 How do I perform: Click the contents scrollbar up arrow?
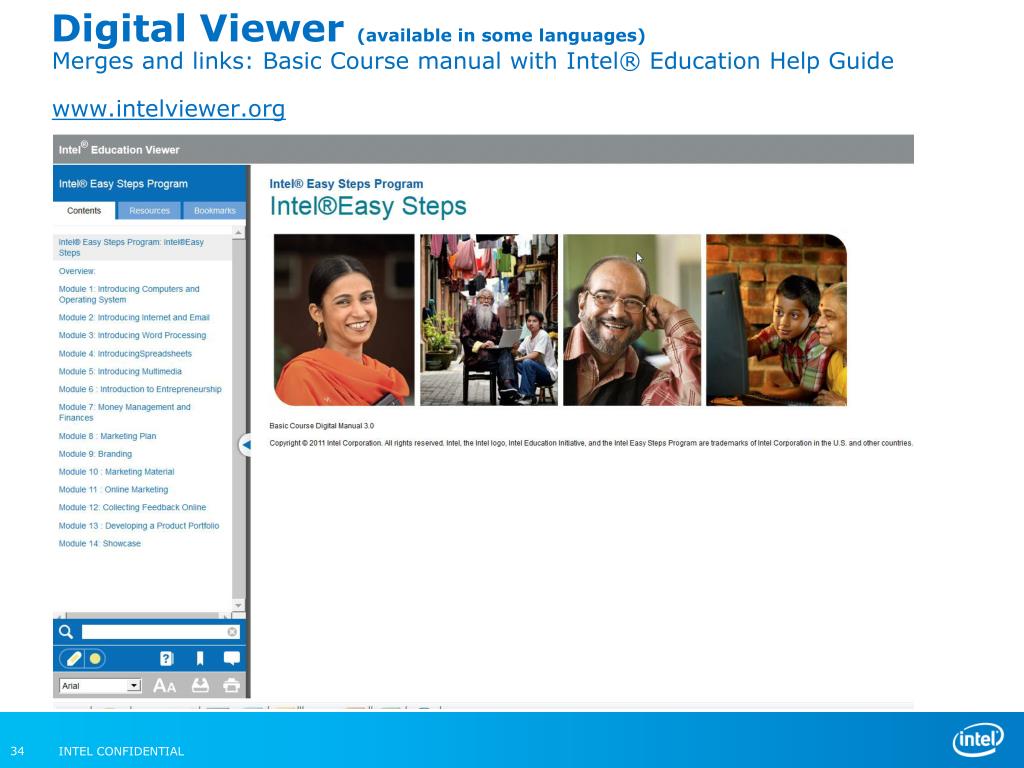[238, 232]
